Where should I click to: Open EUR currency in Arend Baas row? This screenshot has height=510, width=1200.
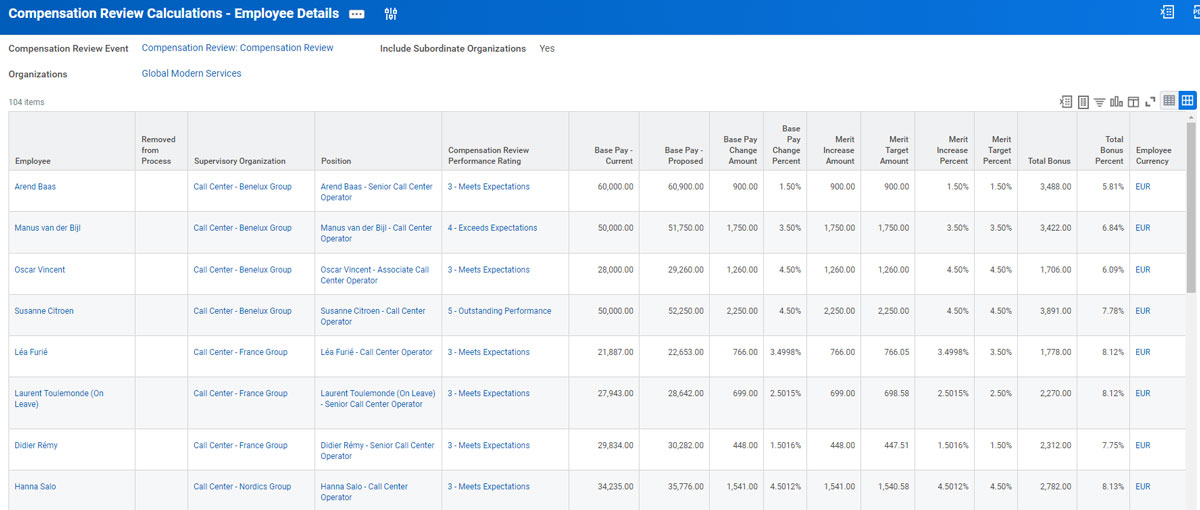point(1143,187)
